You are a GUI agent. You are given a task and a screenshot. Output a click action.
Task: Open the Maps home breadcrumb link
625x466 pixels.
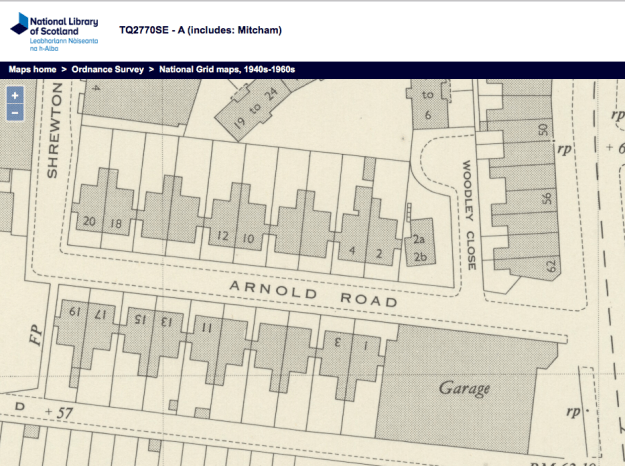click(x=32, y=69)
